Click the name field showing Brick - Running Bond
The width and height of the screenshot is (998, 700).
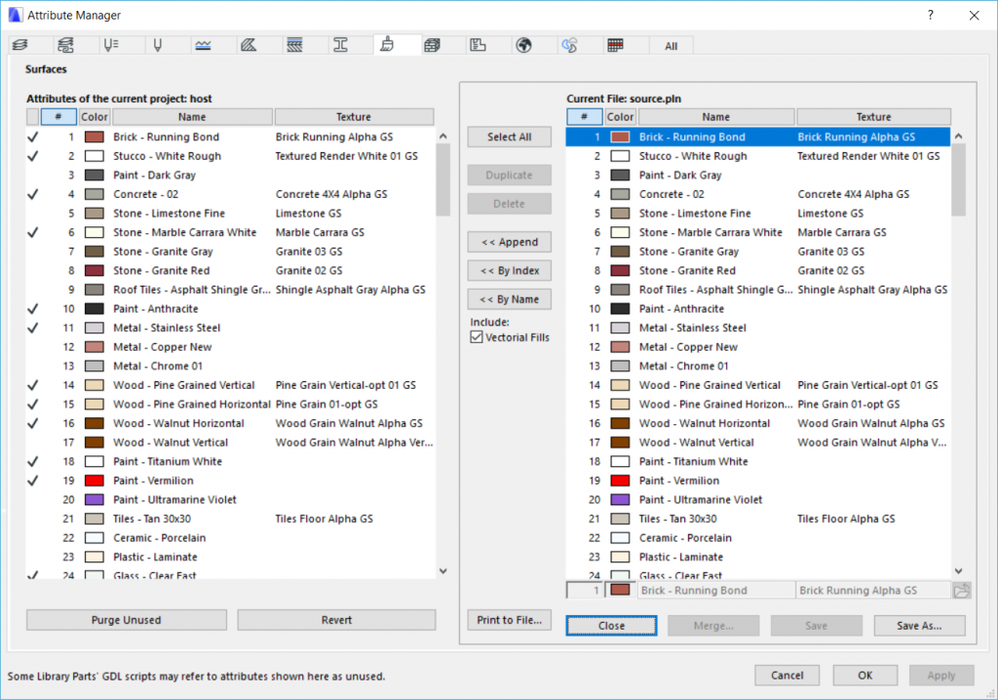coord(716,591)
